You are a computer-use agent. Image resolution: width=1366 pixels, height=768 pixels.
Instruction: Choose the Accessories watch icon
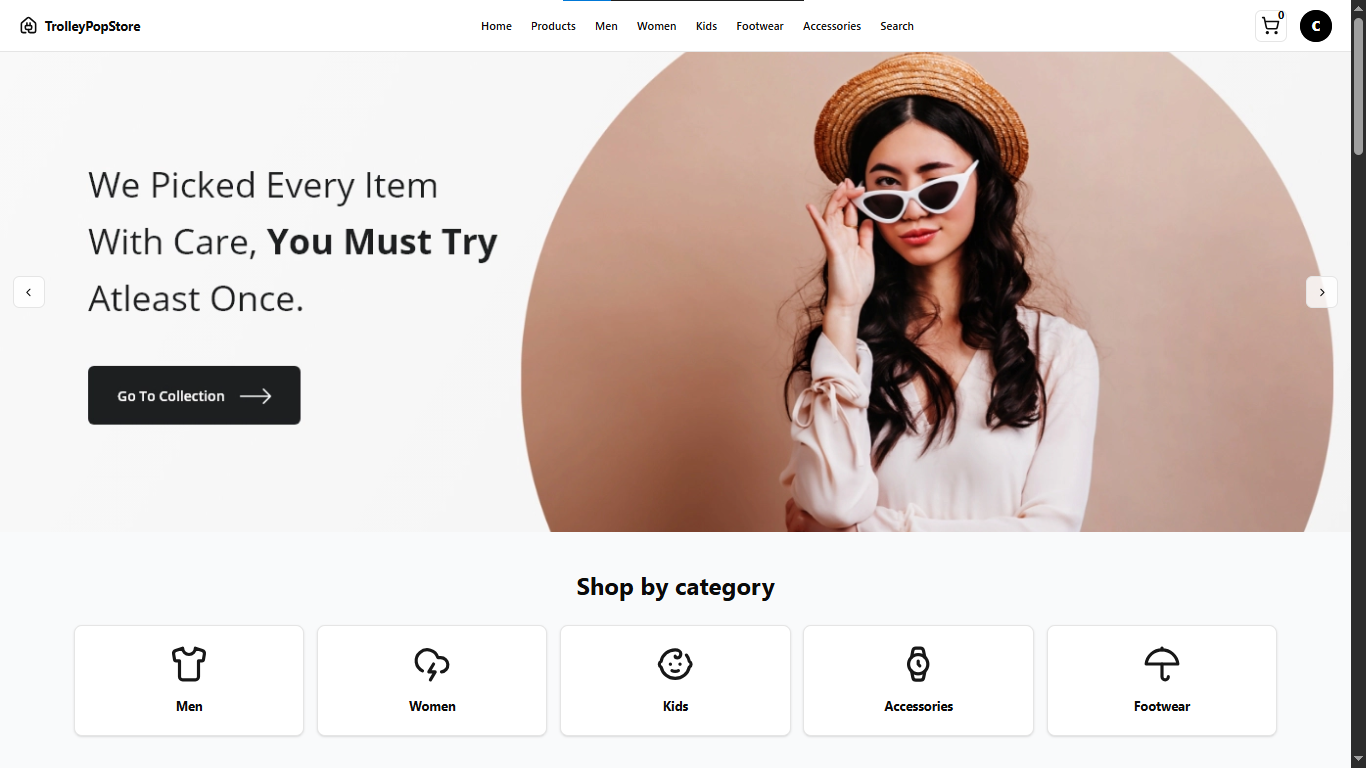point(918,663)
